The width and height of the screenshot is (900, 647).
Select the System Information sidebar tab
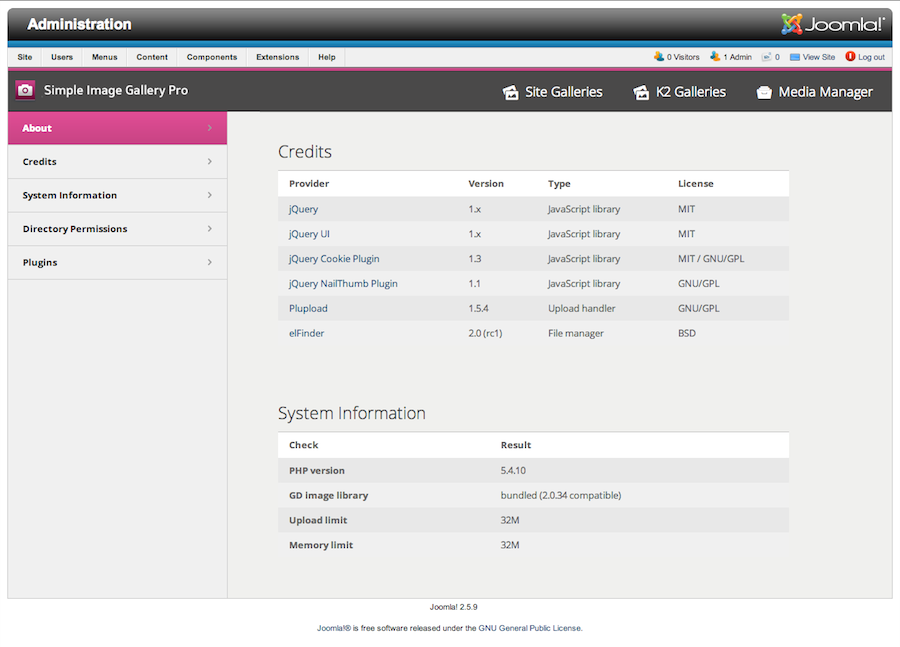tap(118, 195)
